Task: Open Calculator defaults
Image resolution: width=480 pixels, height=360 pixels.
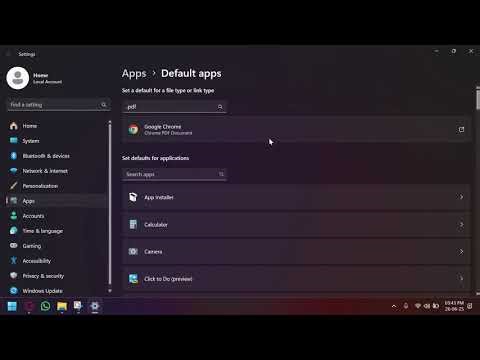Action: pyautogui.click(x=296, y=225)
